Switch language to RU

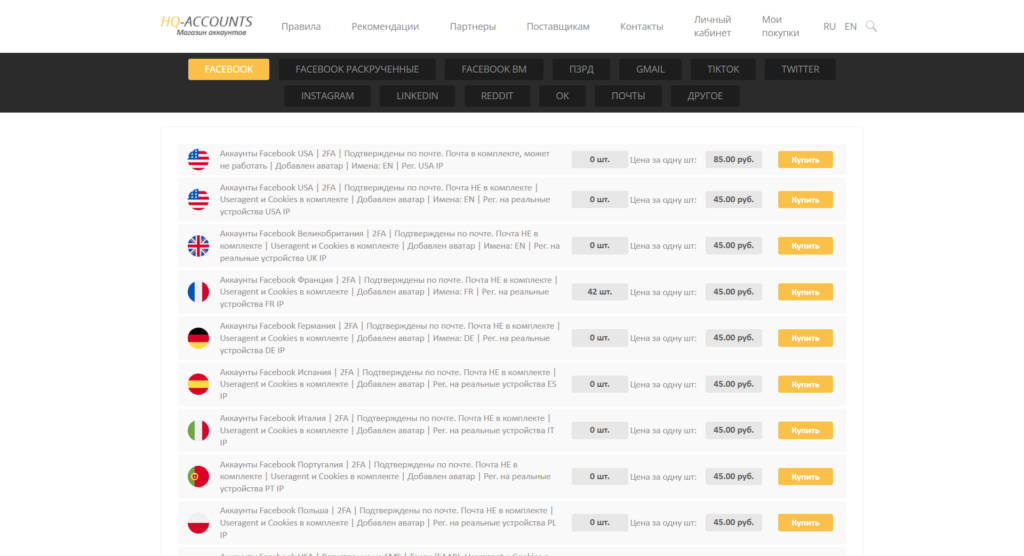coord(829,26)
